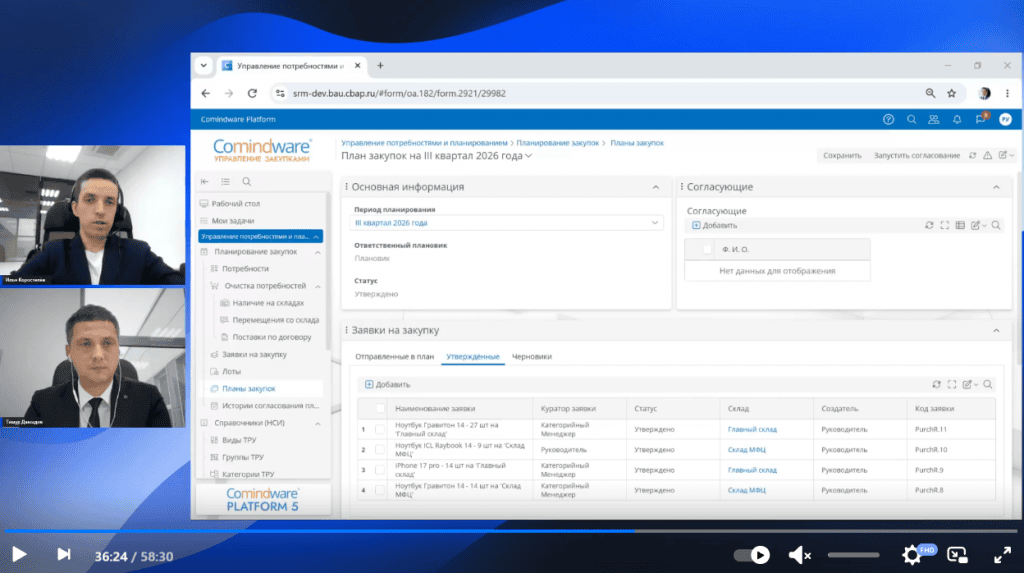Toggle the autoplay switch
Image resolution: width=1024 pixels, height=573 pixels.
[x=752, y=555]
